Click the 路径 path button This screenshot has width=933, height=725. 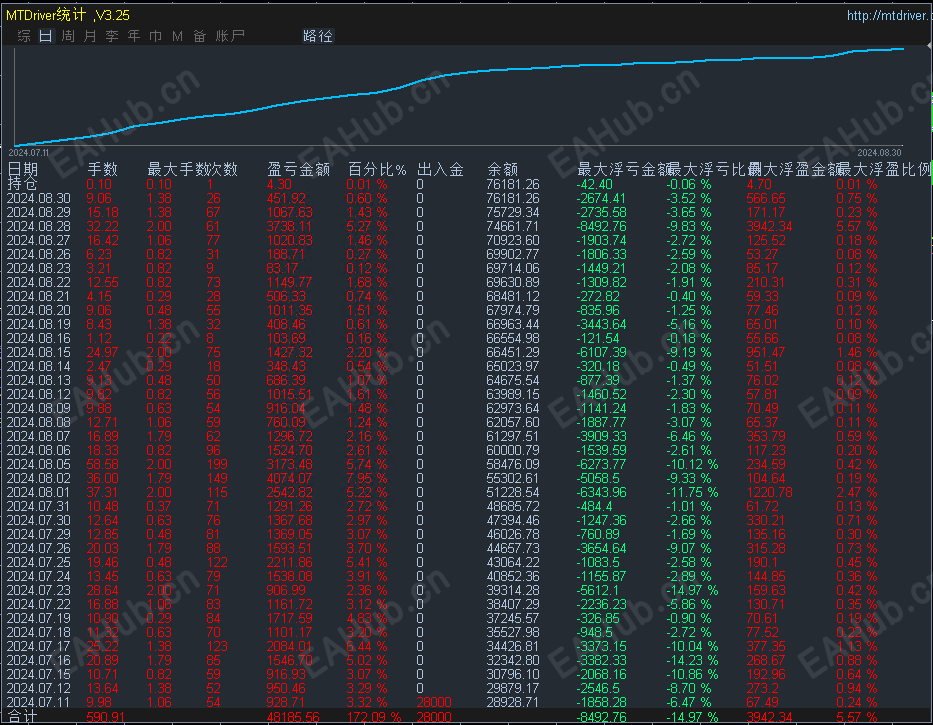tap(318, 36)
